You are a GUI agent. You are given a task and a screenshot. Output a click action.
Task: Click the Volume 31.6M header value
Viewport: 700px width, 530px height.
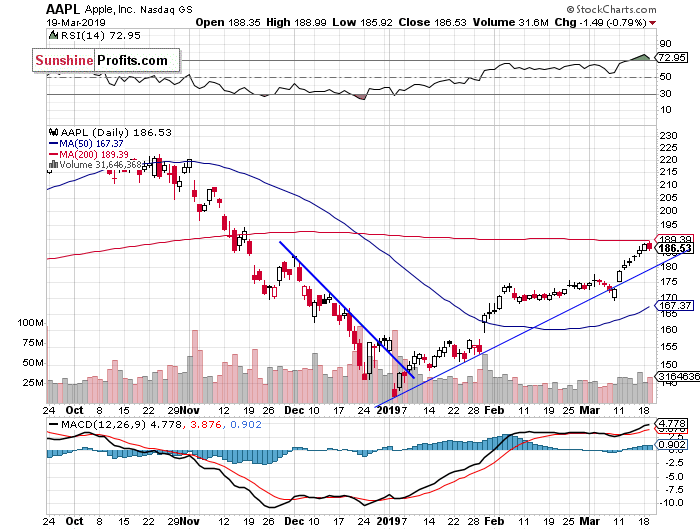click(511, 22)
